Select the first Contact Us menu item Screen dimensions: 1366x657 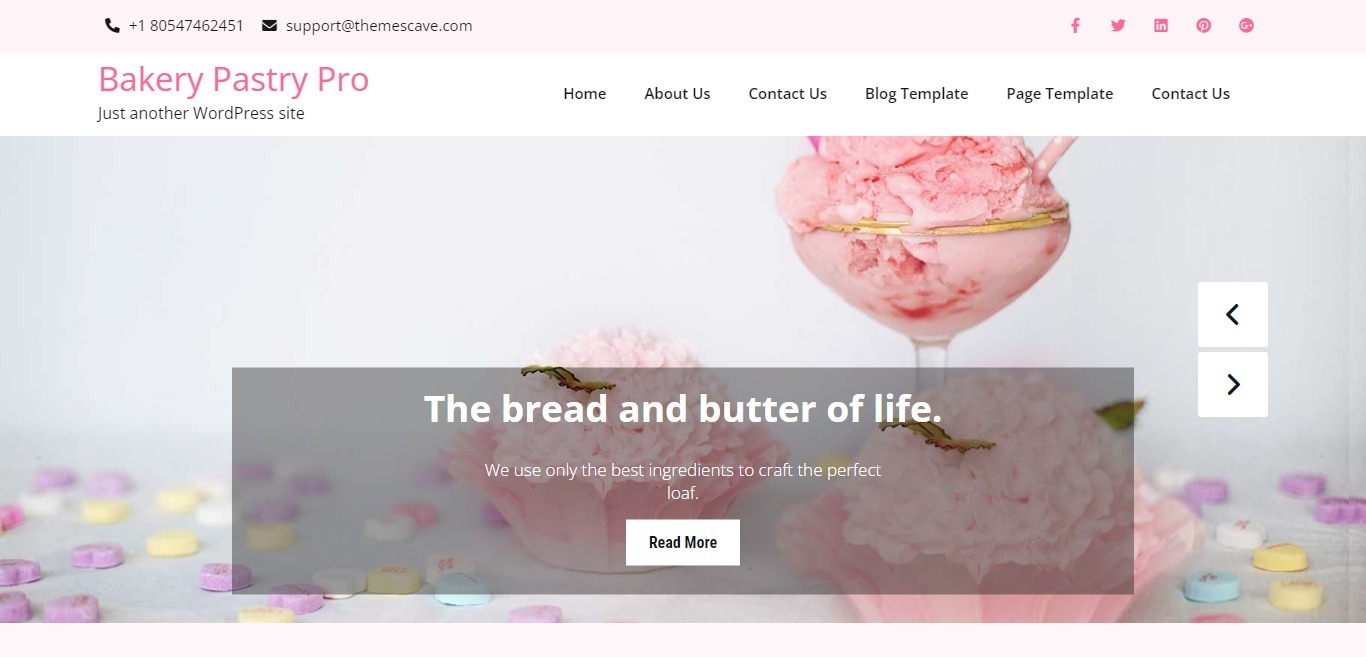788,94
